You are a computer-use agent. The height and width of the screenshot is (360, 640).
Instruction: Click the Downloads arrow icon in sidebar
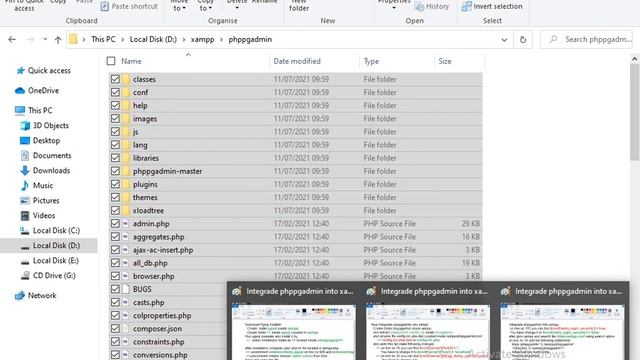coord(25,171)
